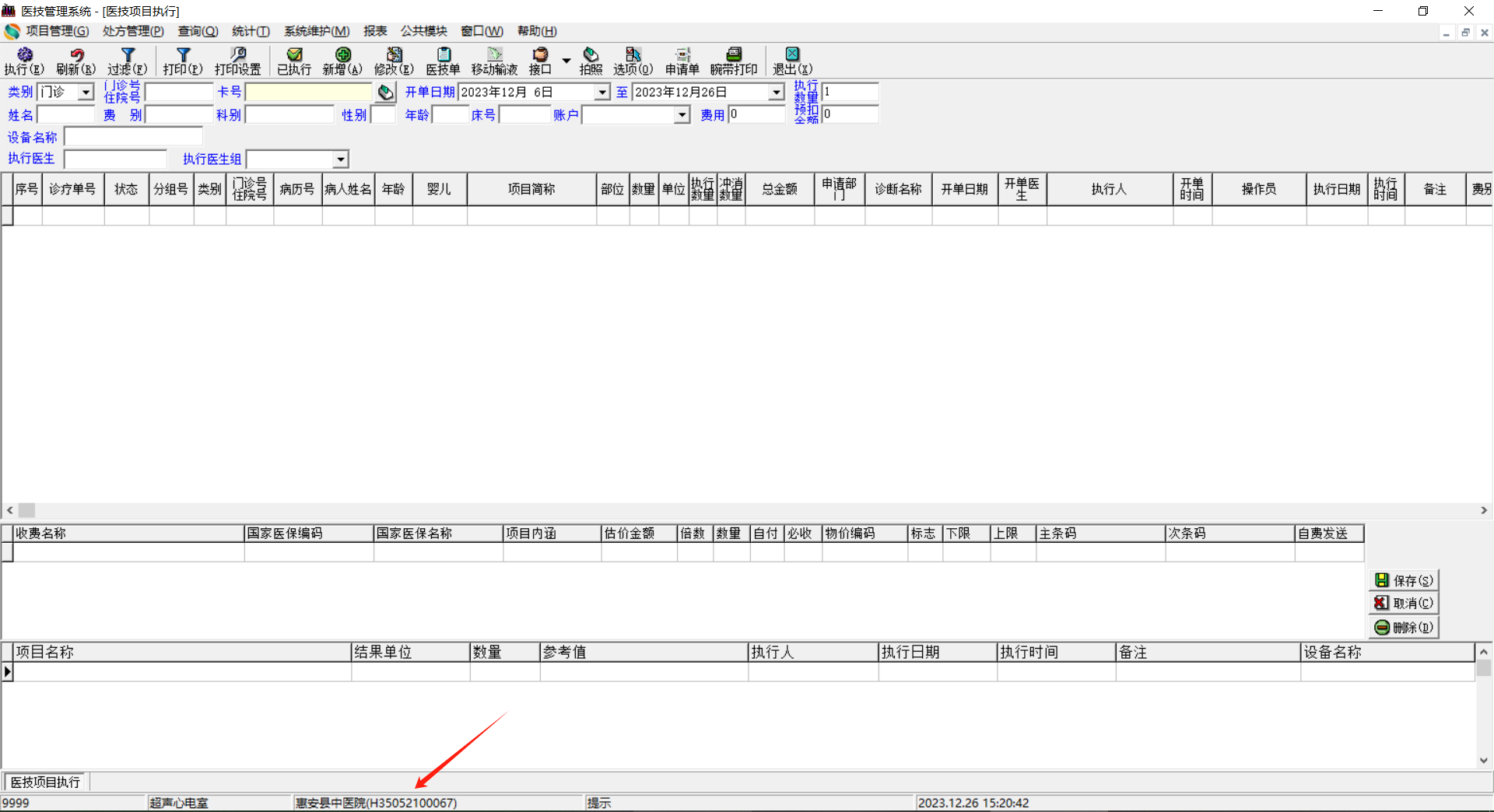Open 打印设置 print settings
The image size is (1494, 812).
[238, 61]
